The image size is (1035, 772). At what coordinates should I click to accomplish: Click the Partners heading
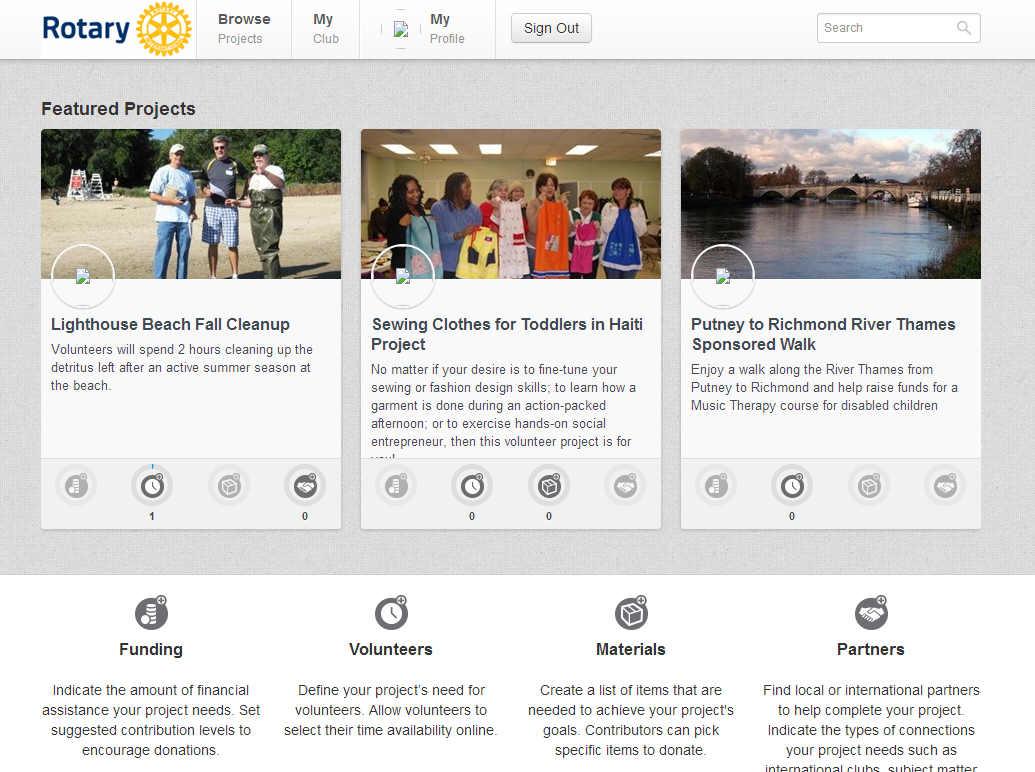click(871, 649)
